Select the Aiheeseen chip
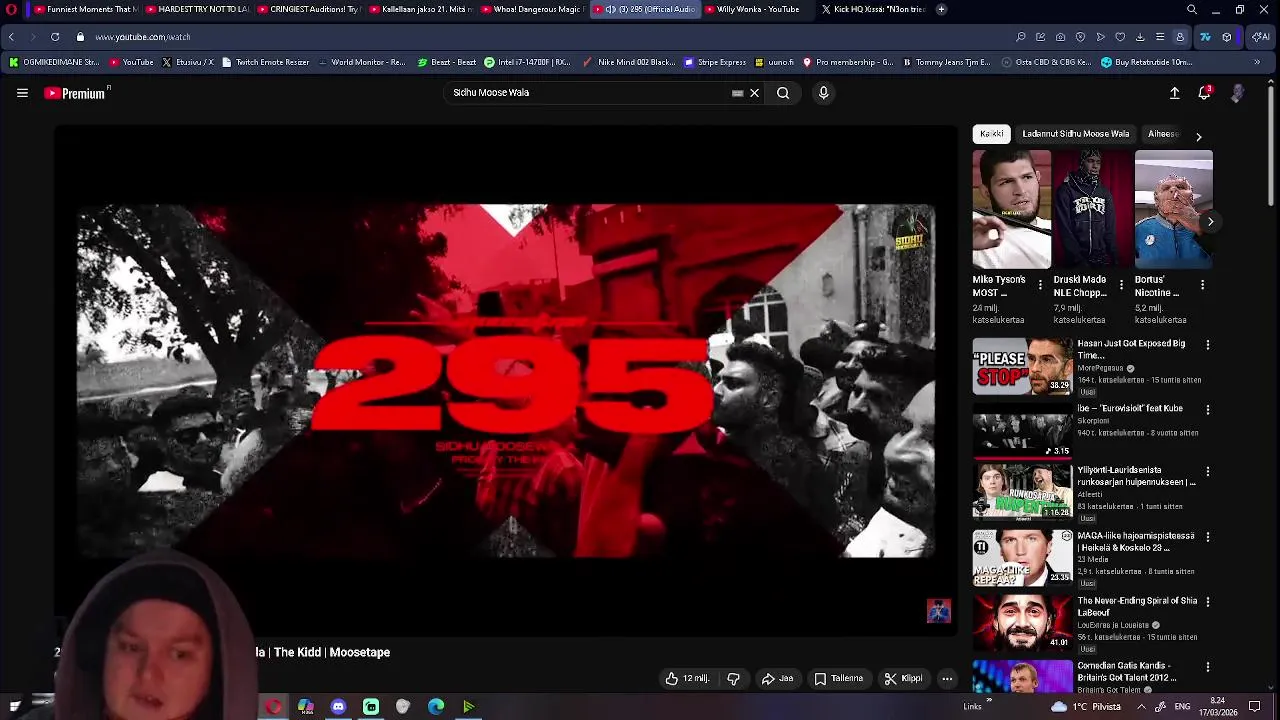This screenshot has width=1280, height=720. pos(1164,134)
